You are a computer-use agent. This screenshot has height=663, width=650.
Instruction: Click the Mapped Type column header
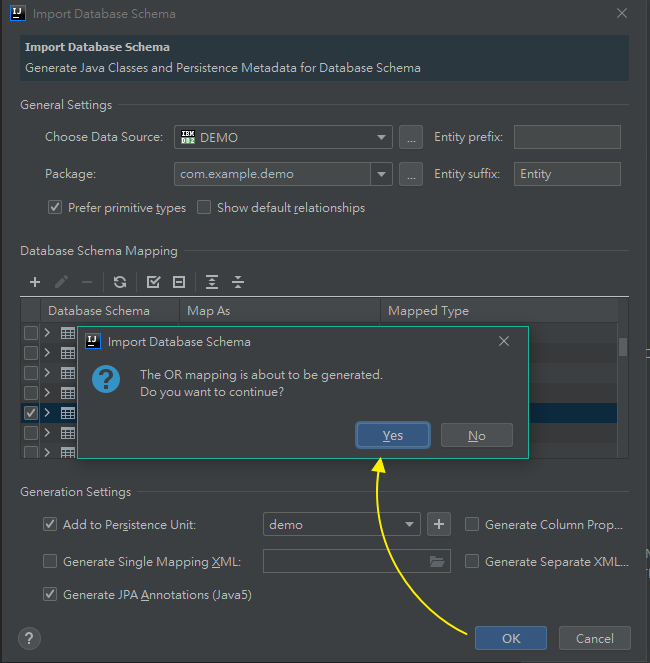point(428,311)
